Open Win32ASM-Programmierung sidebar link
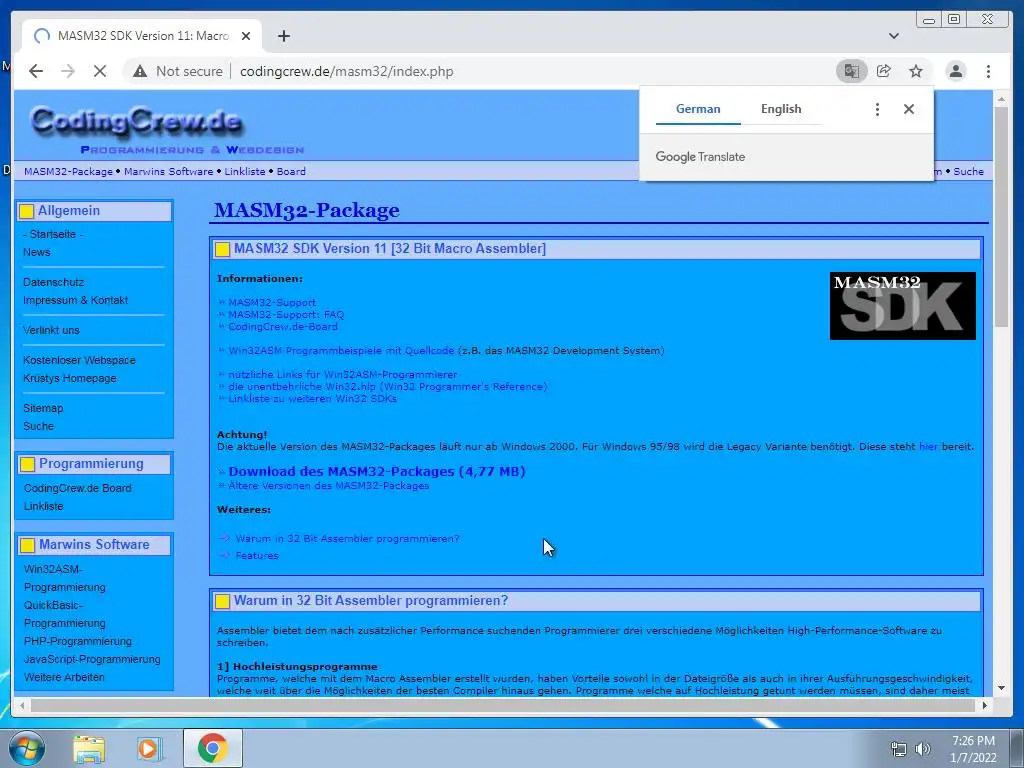1024x768 pixels. click(x=65, y=578)
